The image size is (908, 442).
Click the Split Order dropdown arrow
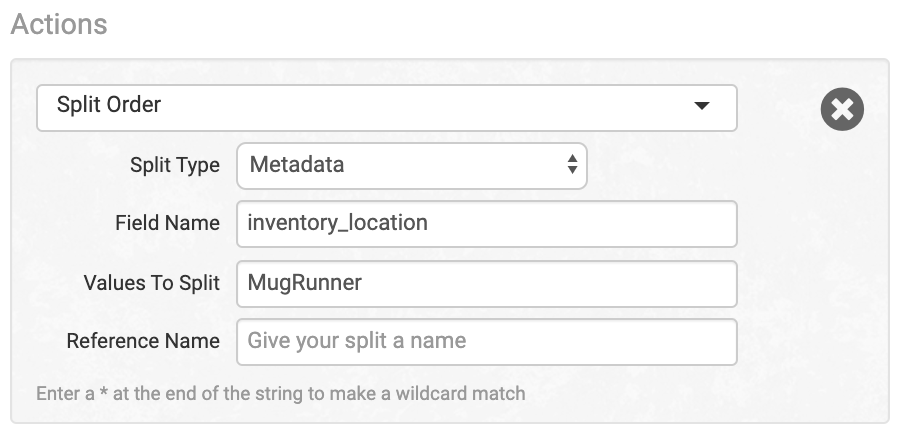click(702, 107)
